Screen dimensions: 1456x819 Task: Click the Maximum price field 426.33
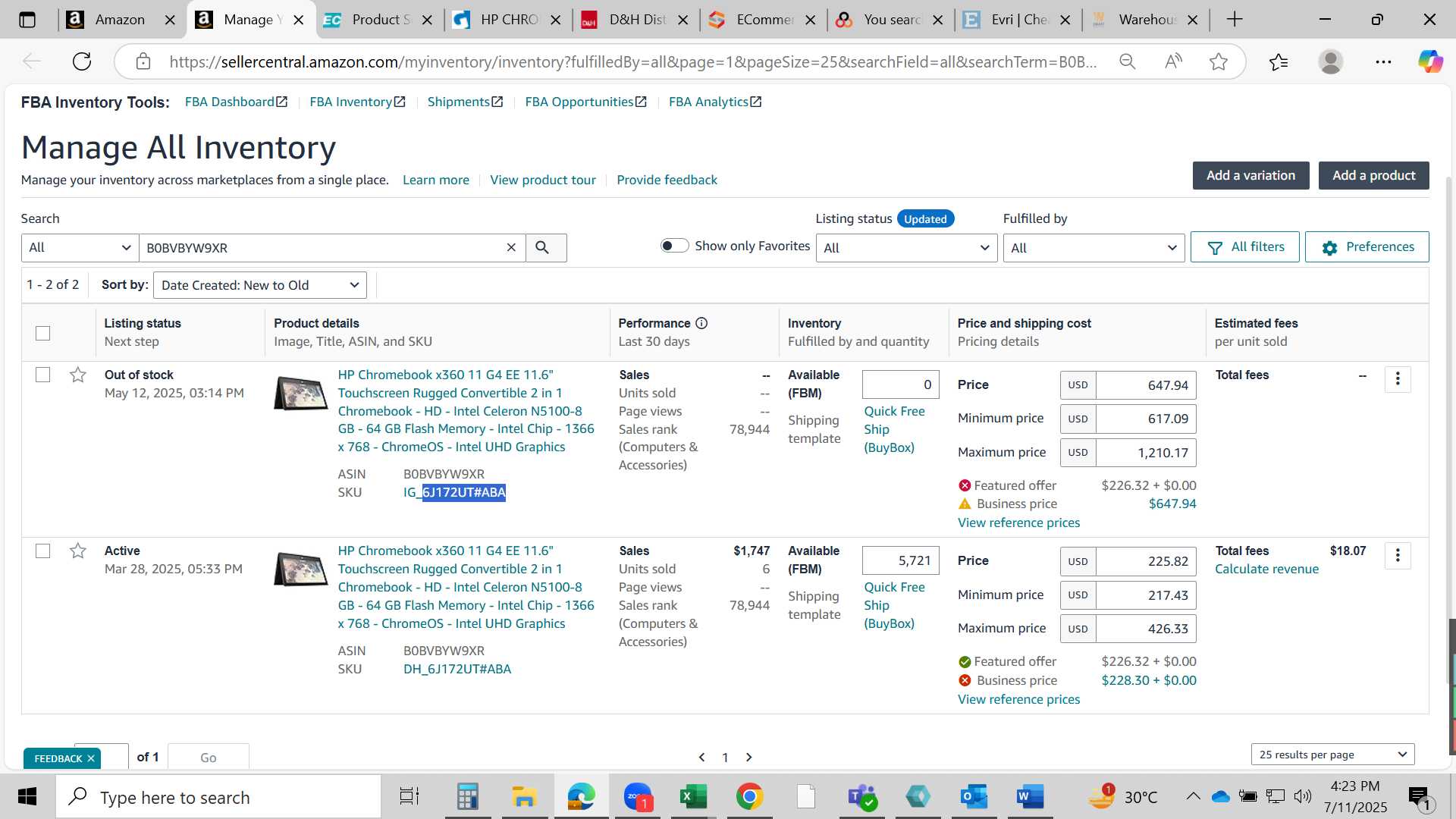pos(1146,629)
